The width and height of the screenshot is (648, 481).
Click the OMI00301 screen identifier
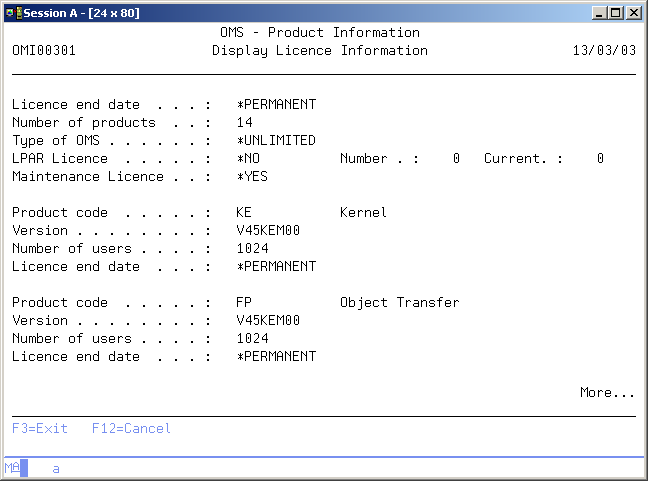tap(43, 51)
